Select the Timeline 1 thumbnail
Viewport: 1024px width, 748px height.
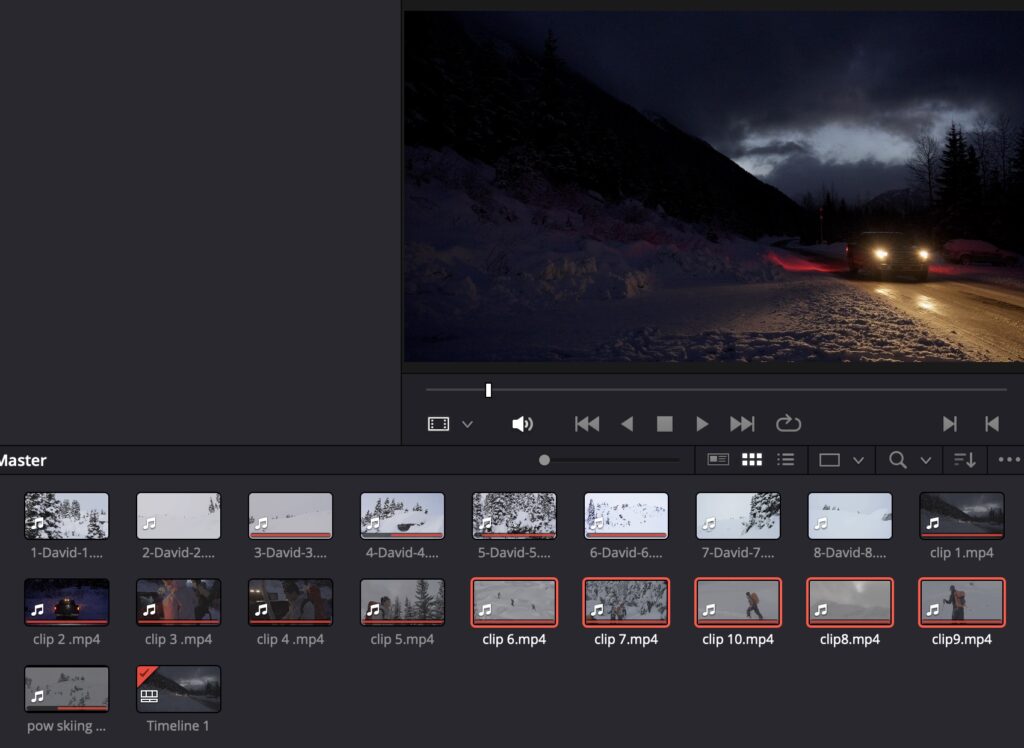[178, 689]
